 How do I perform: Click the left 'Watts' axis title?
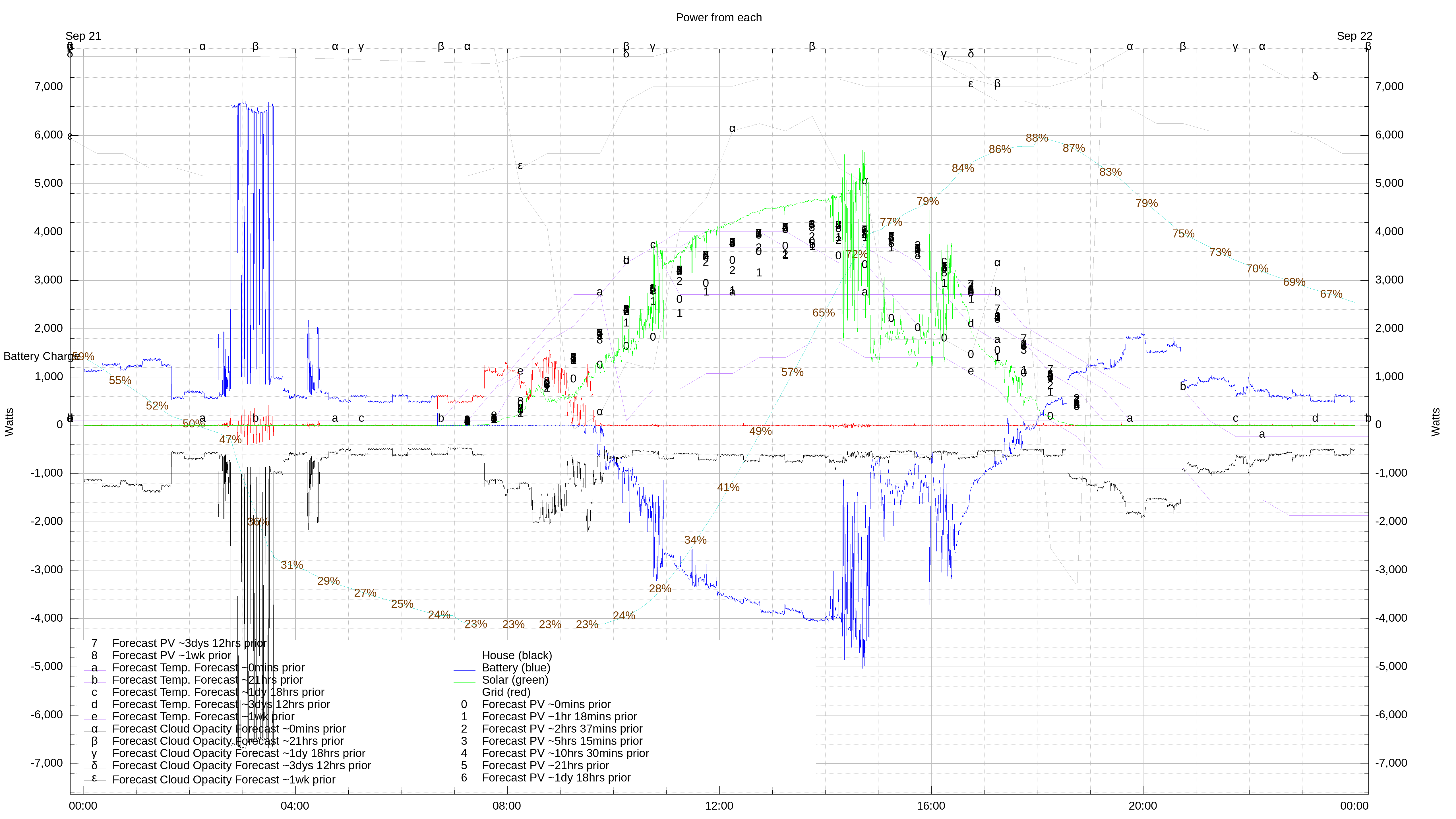click(x=10, y=422)
